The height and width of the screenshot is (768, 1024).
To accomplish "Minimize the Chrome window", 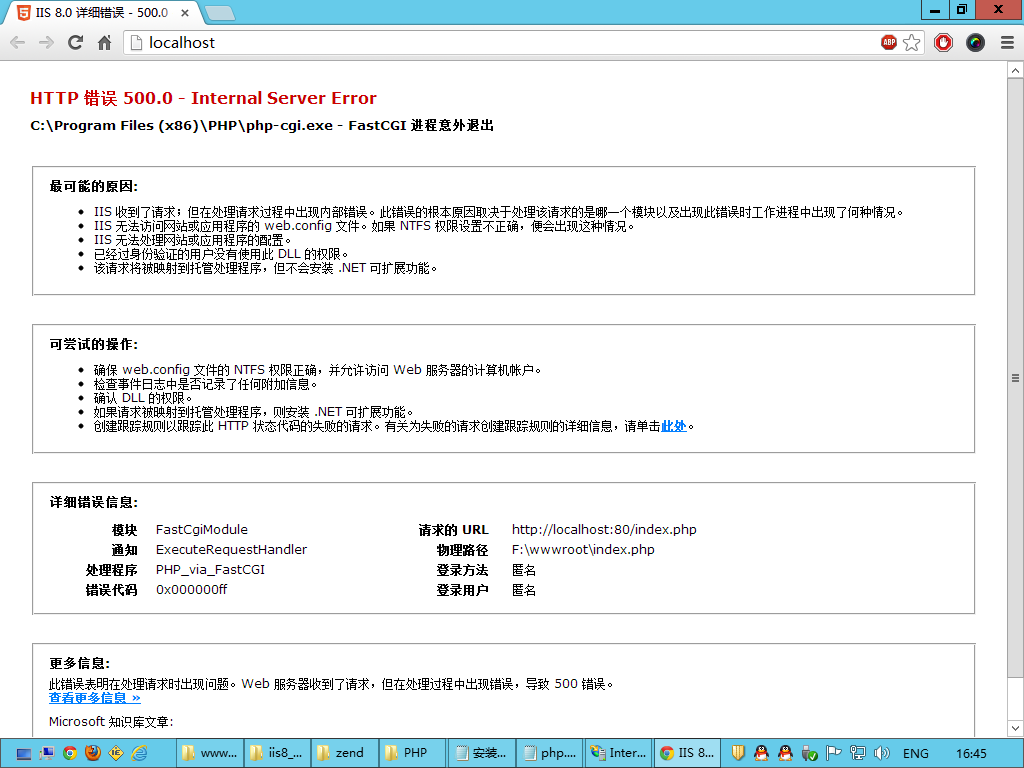I will point(935,10).
